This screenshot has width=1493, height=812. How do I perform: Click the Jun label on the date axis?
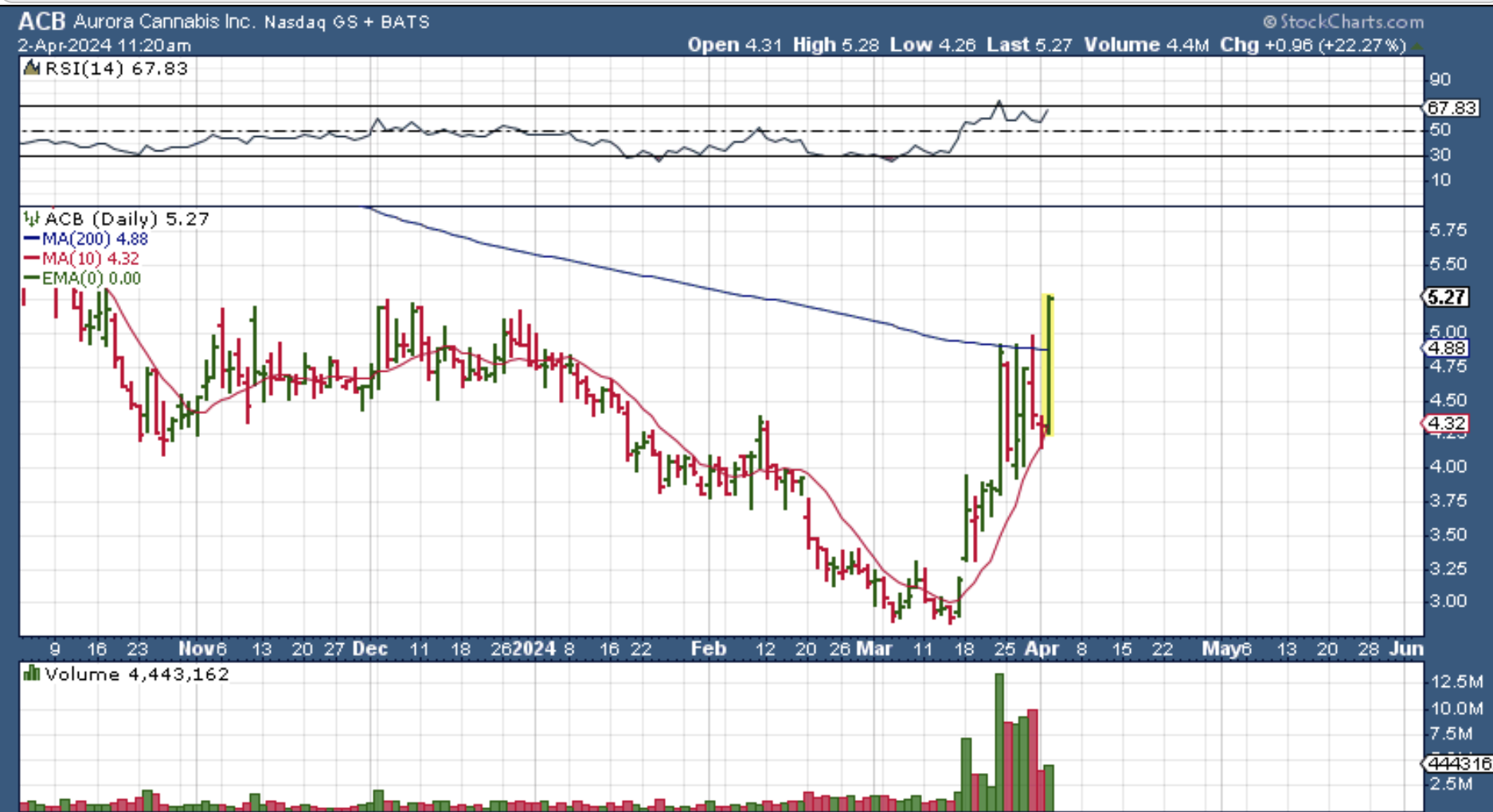tap(1407, 649)
